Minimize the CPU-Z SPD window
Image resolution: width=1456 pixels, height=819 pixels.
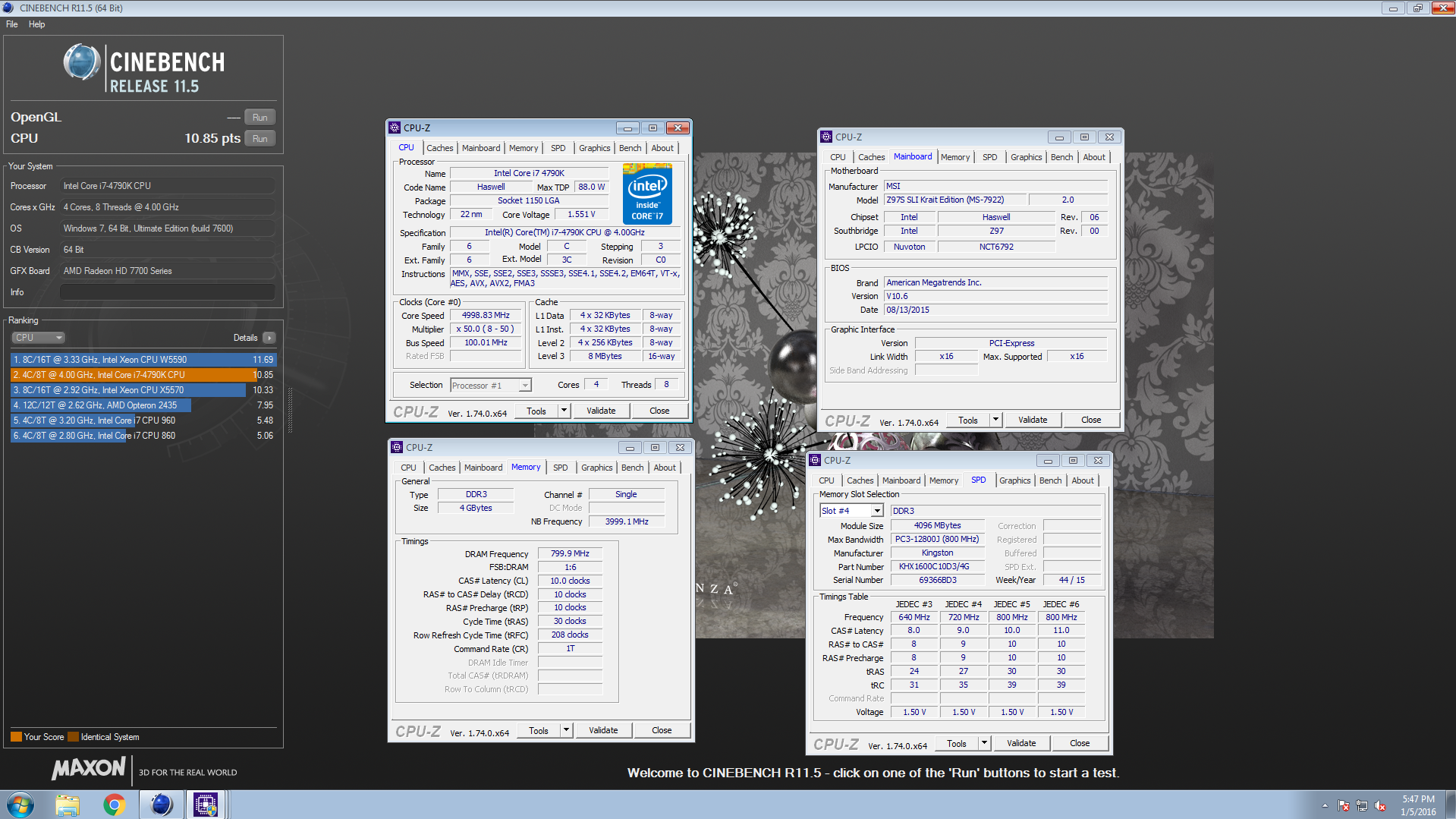tap(1048, 461)
